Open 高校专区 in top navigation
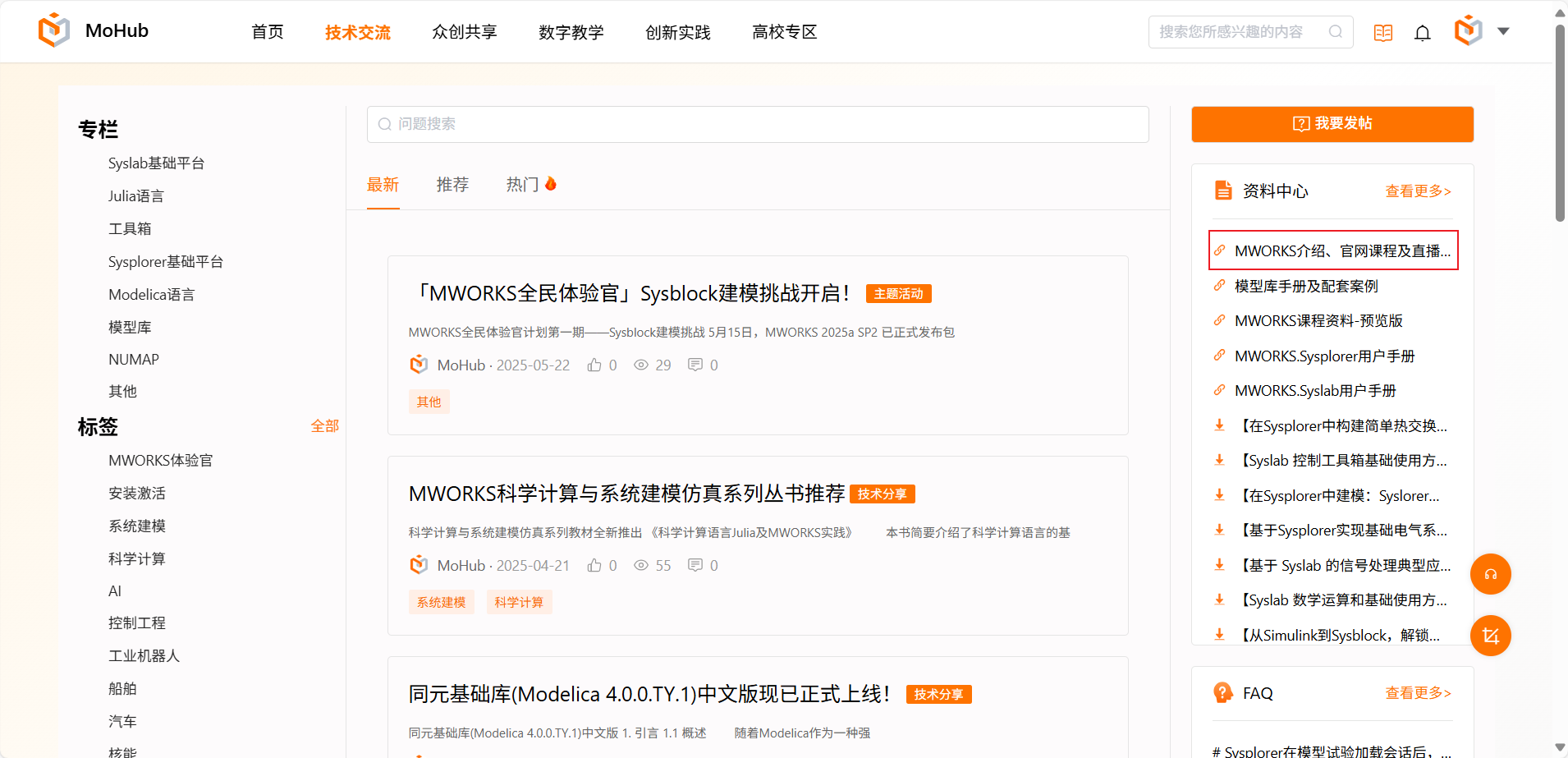The height and width of the screenshot is (758, 1568). coord(785,32)
